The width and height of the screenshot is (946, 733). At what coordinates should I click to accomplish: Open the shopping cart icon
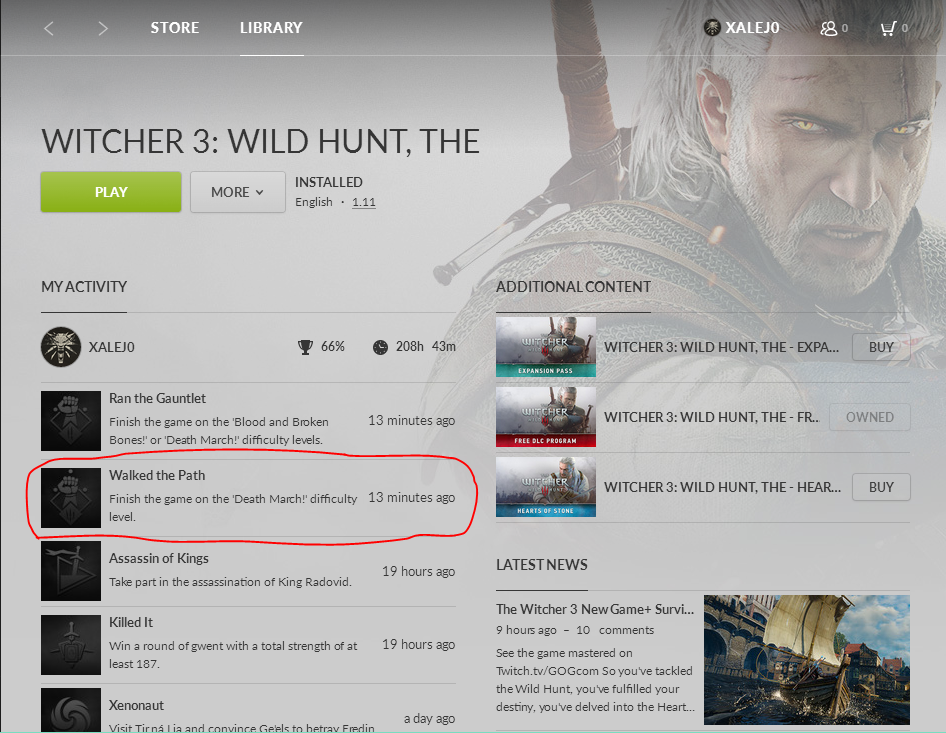click(888, 28)
